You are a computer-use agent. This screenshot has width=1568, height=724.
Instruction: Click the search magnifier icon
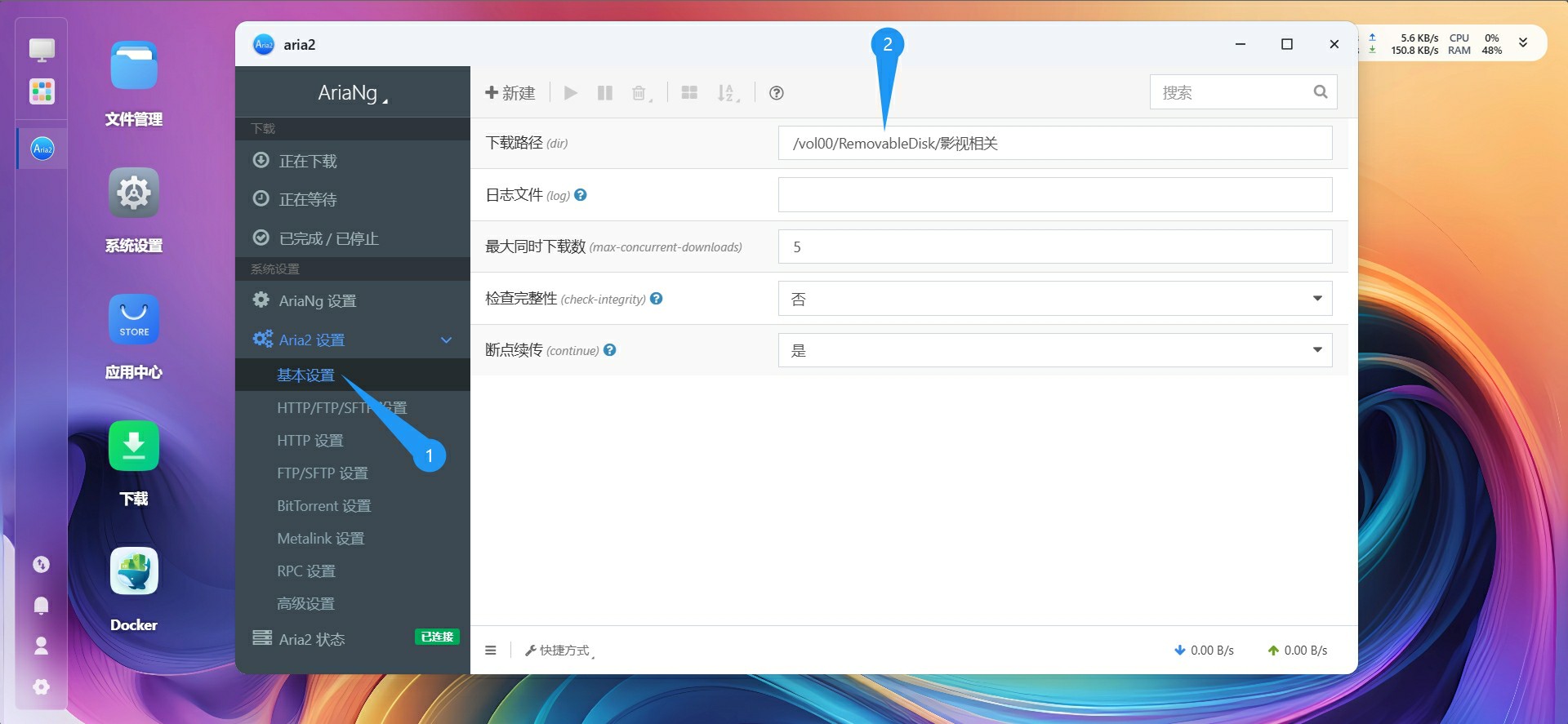click(x=1320, y=92)
